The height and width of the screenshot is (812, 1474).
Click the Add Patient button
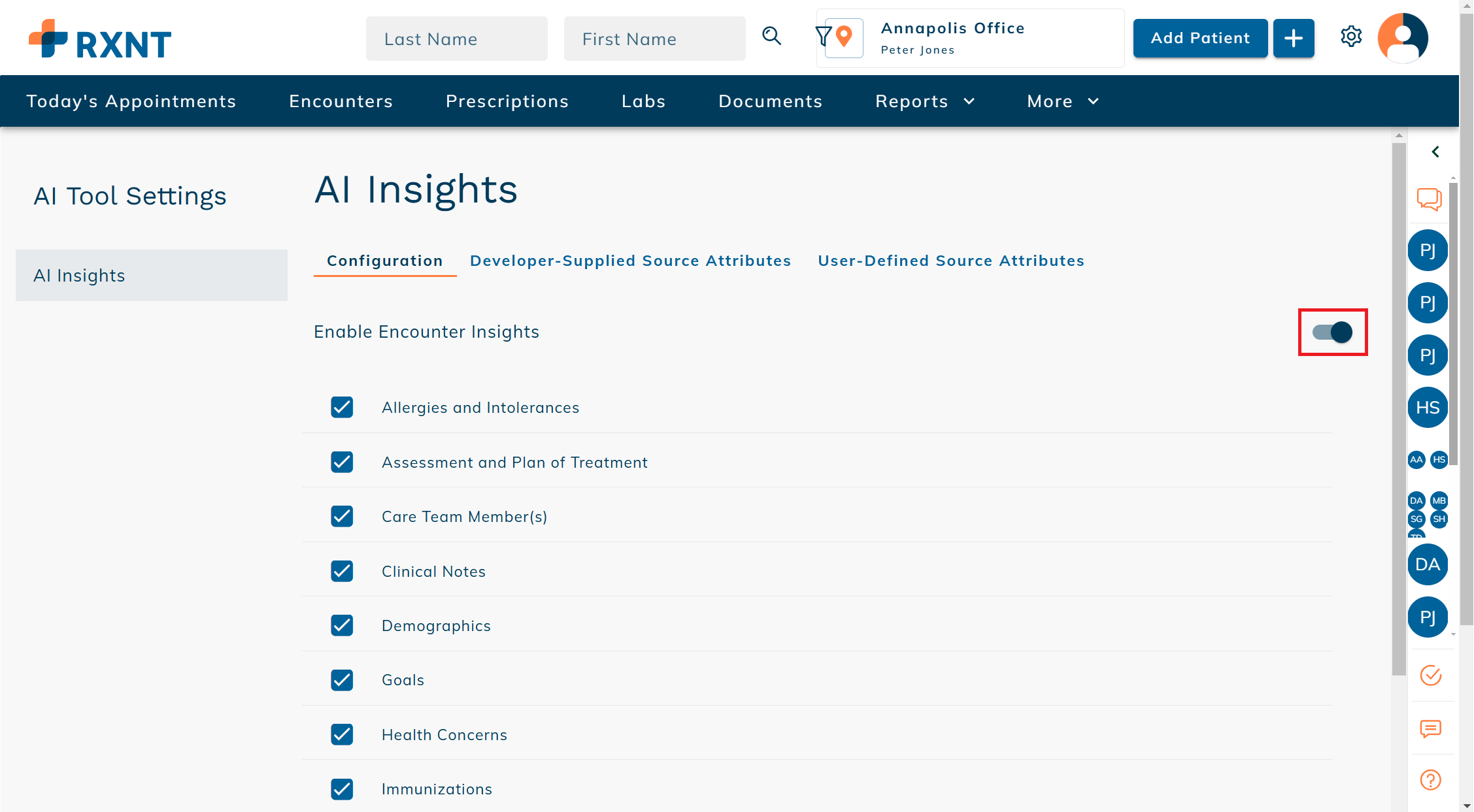click(x=1199, y=39)
